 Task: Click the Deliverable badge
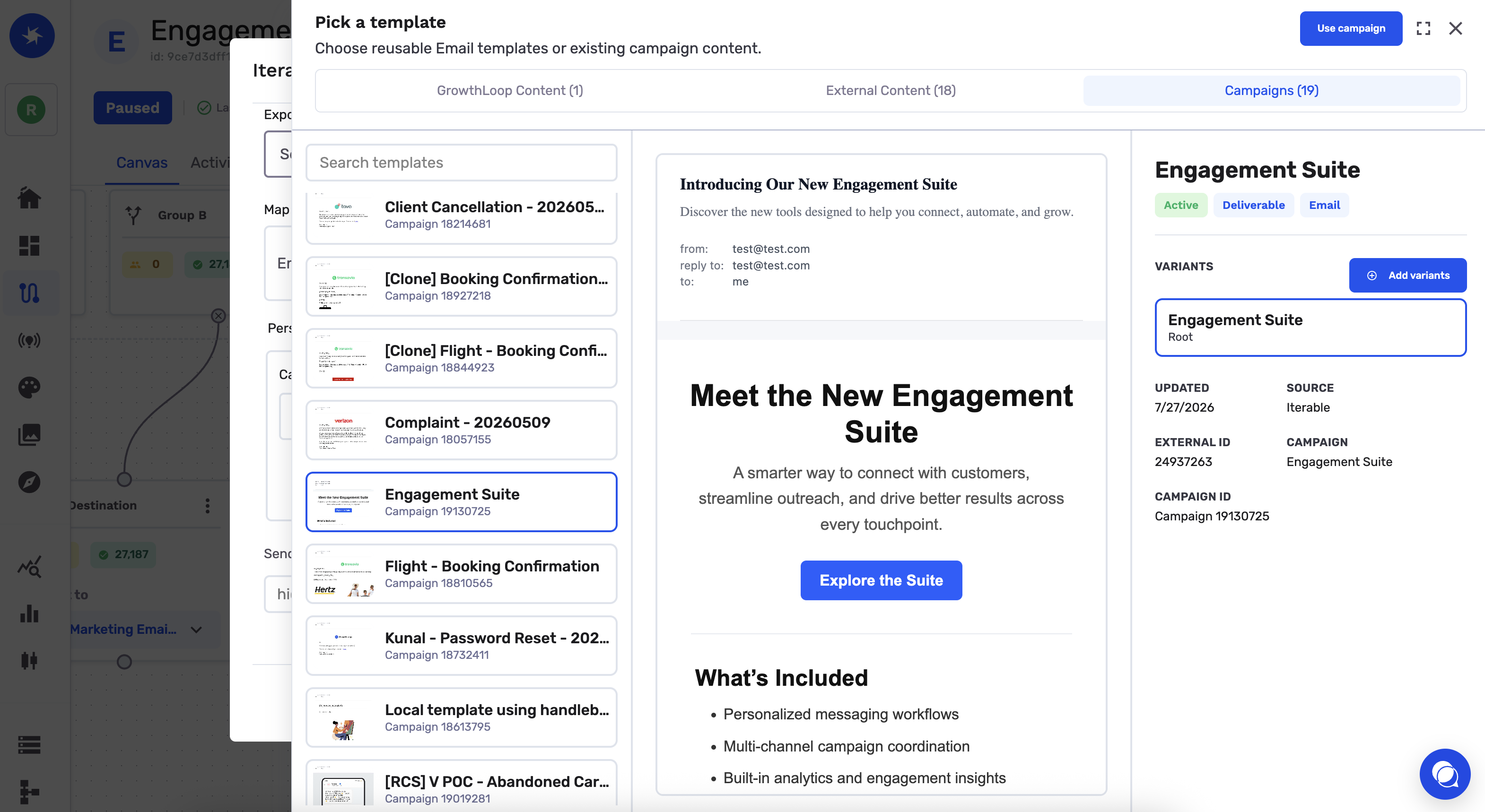tap(1253, 205)
